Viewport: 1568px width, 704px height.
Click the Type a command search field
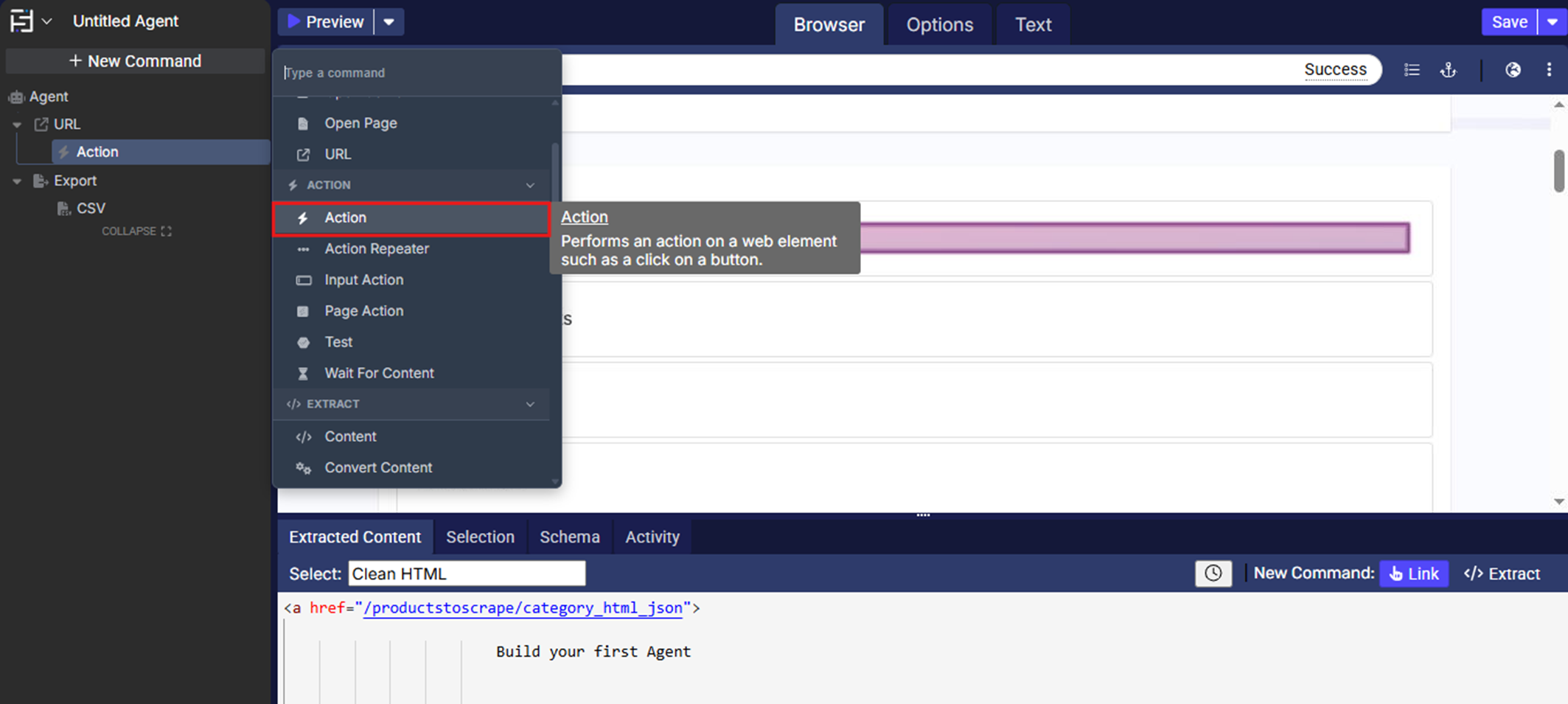coord(417,72)
